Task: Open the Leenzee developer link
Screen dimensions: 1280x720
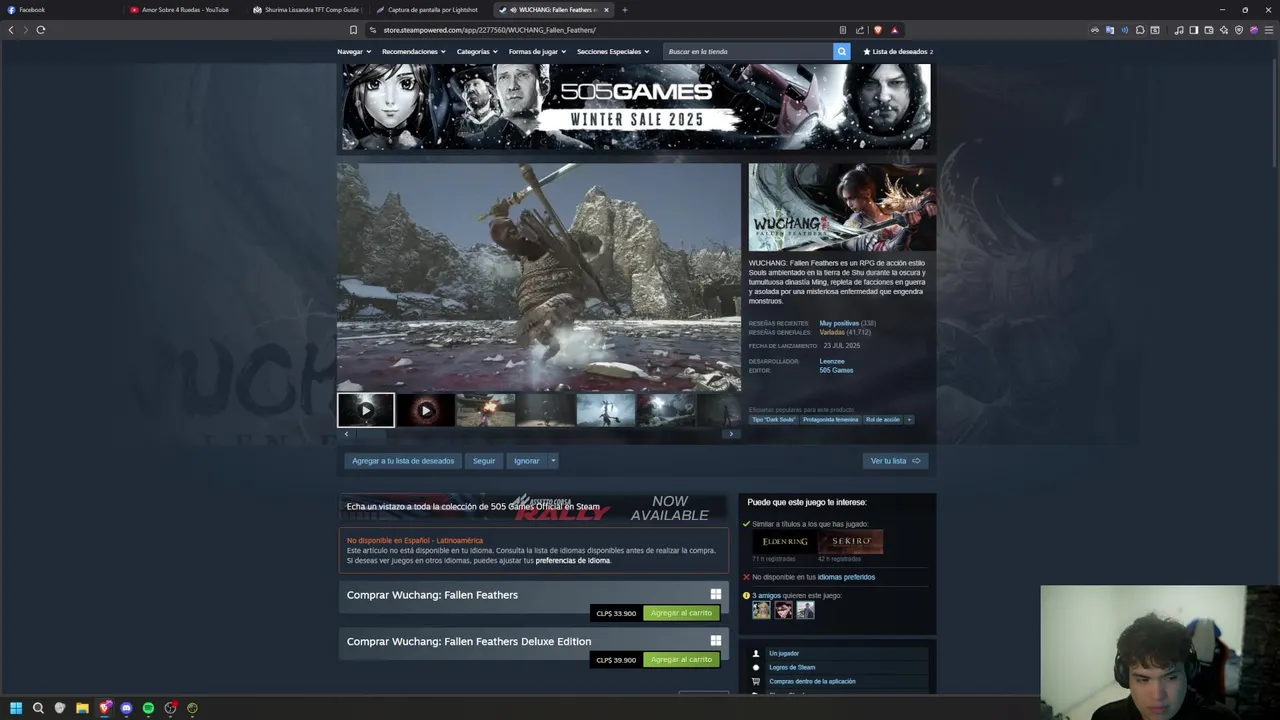Action: tap(832, 361)
